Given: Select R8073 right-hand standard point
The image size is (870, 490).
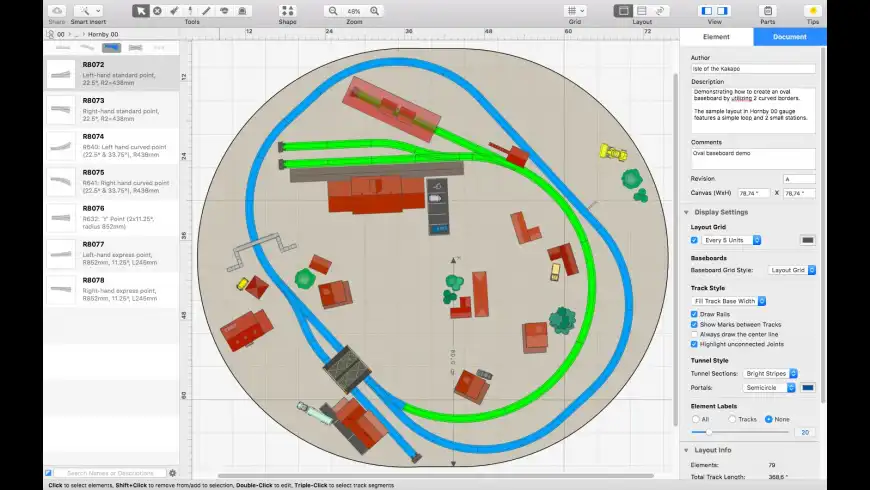Looking at the screenshot, I should (x=112, y=109).
